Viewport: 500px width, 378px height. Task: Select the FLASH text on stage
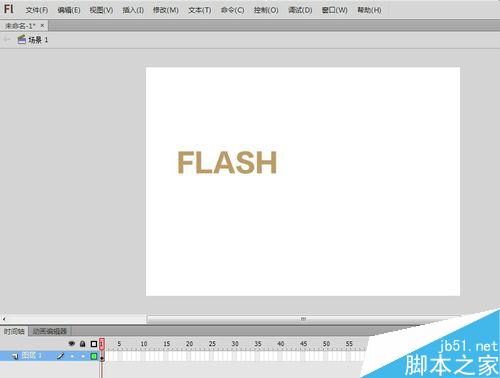[227, 162]
